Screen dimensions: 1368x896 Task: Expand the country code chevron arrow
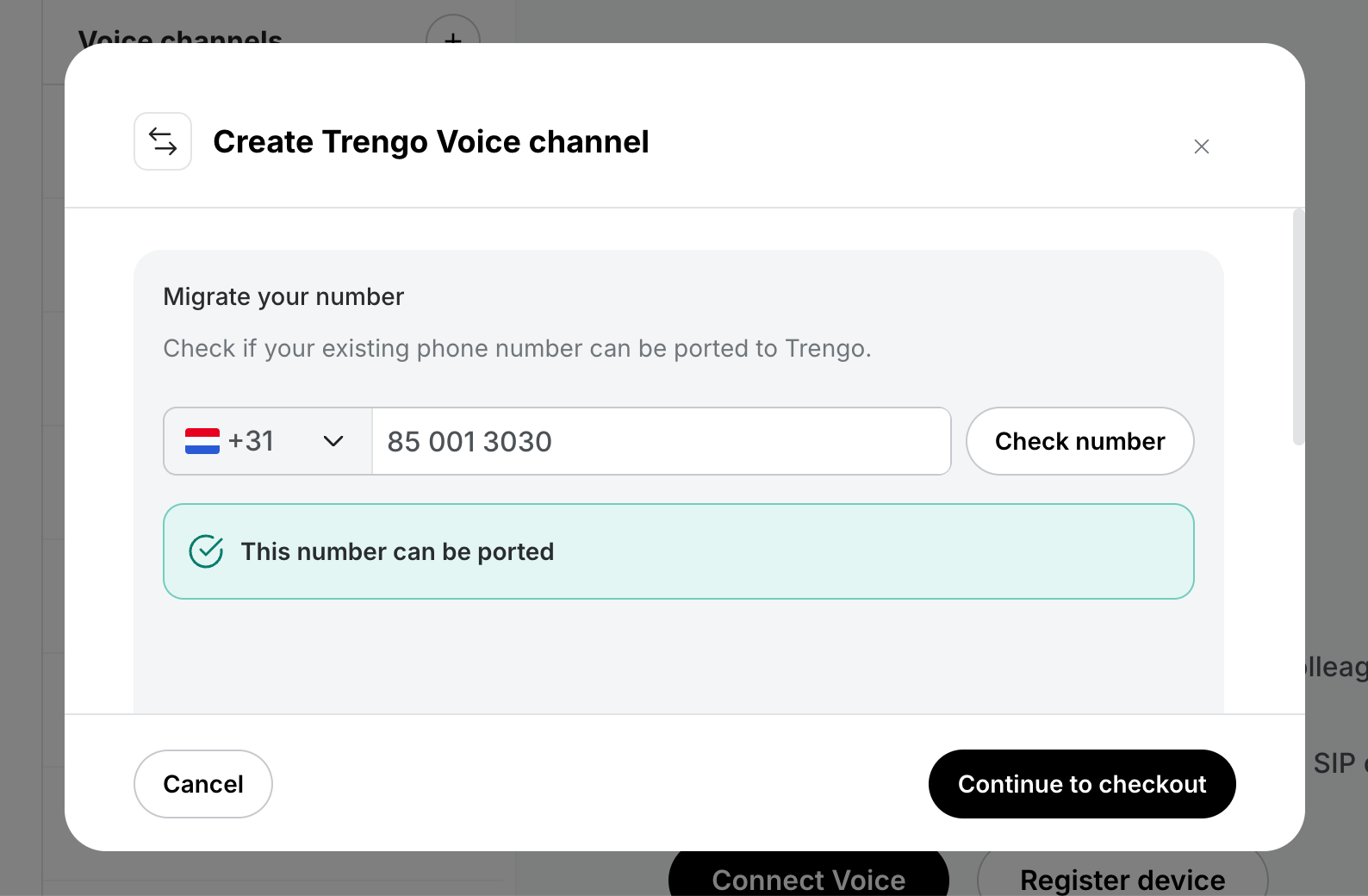point(333,441)
